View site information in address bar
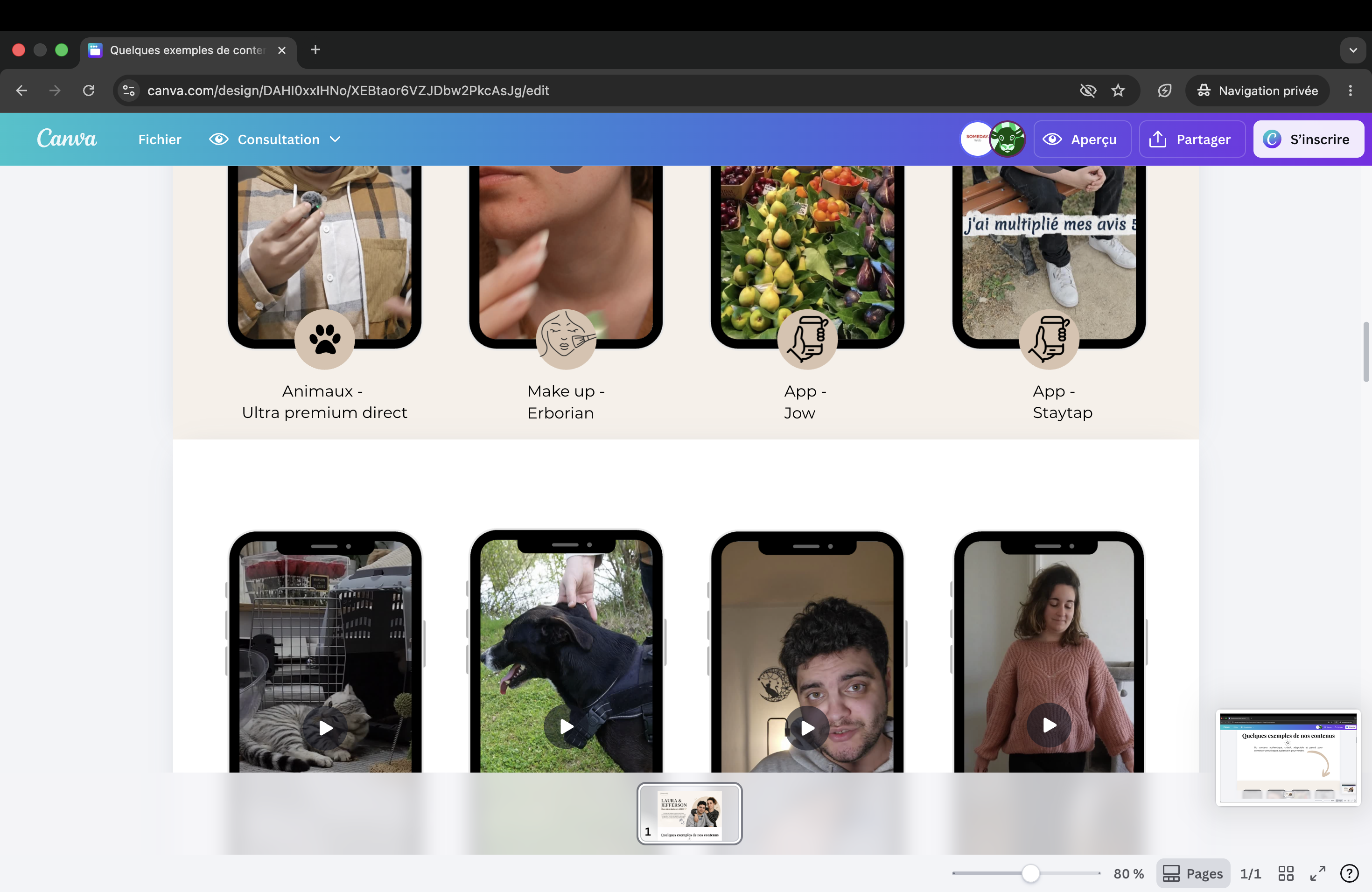This screenshot has height=892, width=1372. 129,91
